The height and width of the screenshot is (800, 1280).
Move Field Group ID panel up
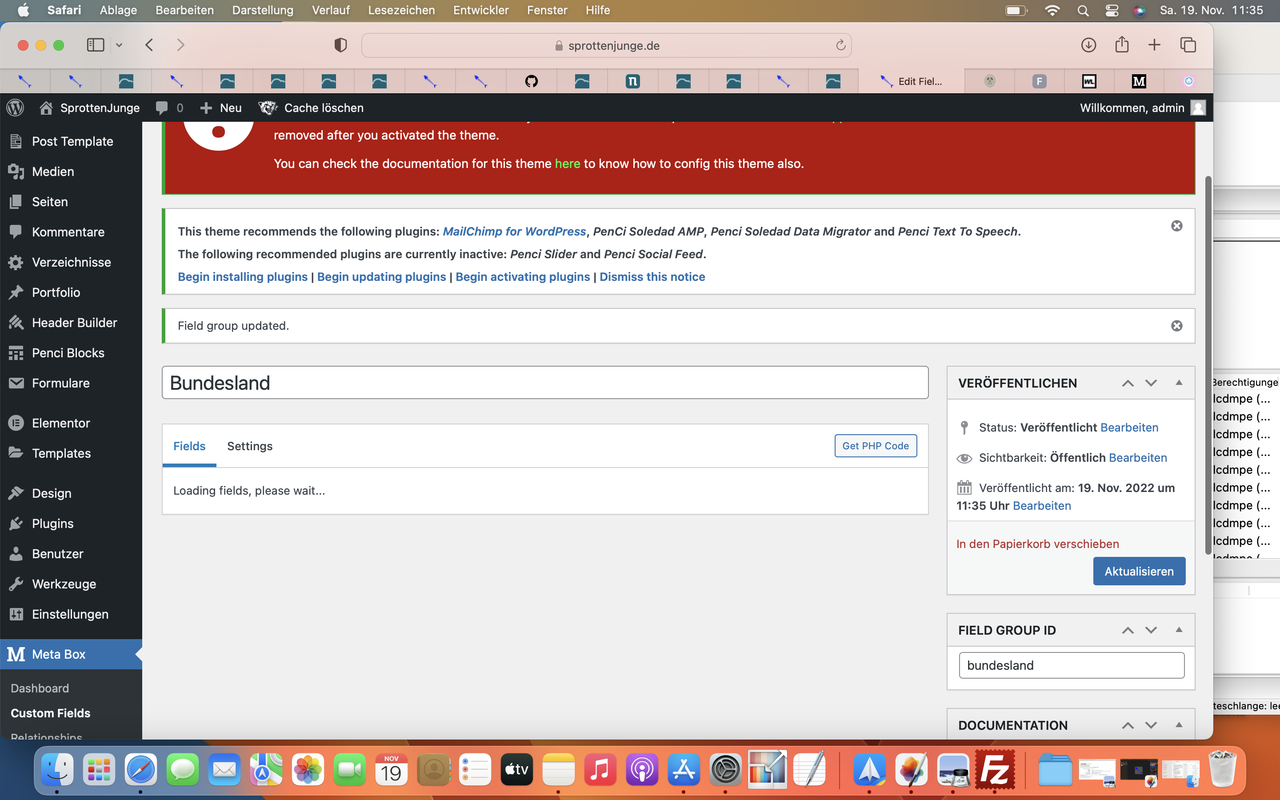pos(1128,630)
